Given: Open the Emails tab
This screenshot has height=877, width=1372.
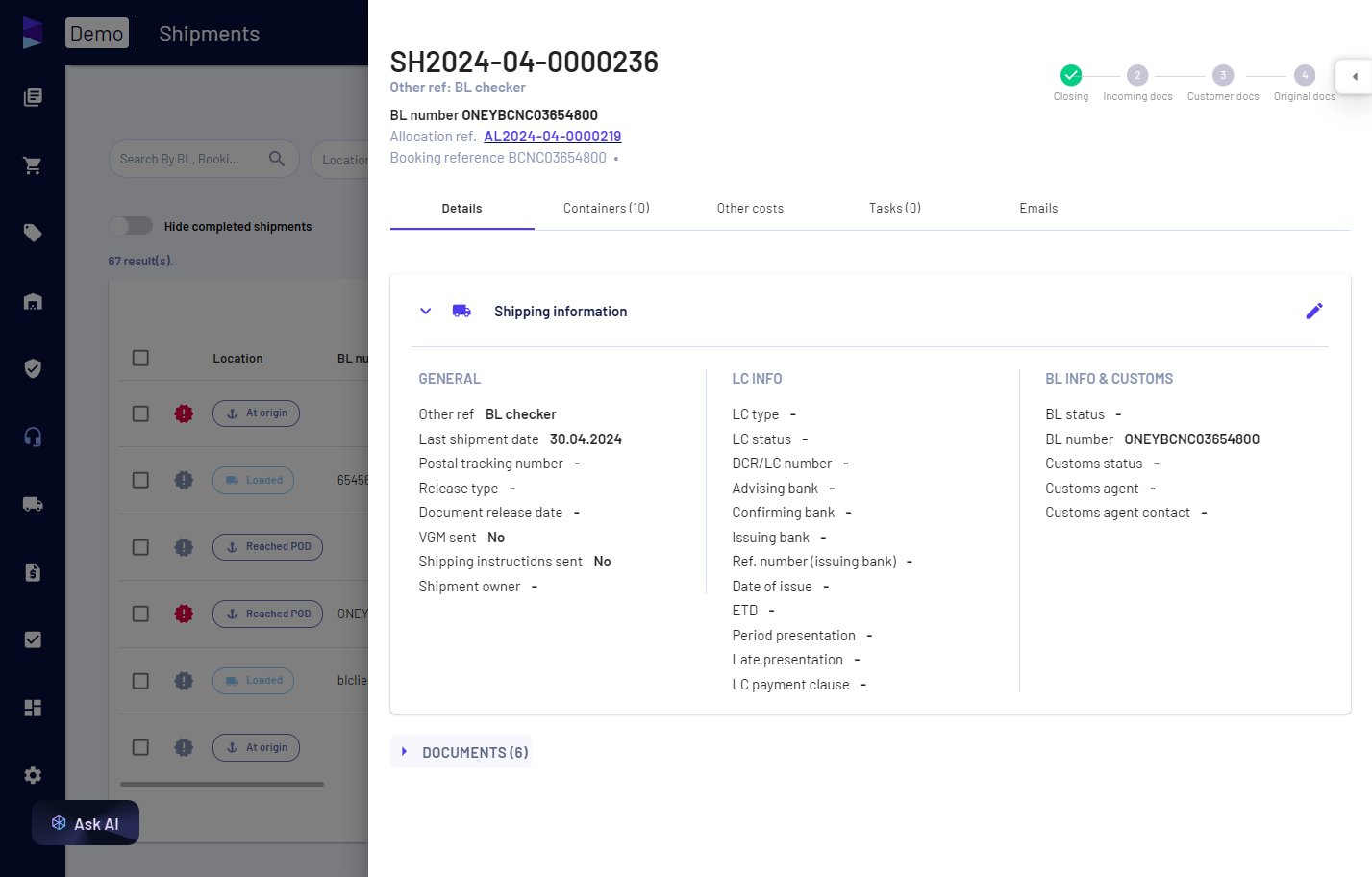Looking at the screenshot, I should [x=1038, y=208].
